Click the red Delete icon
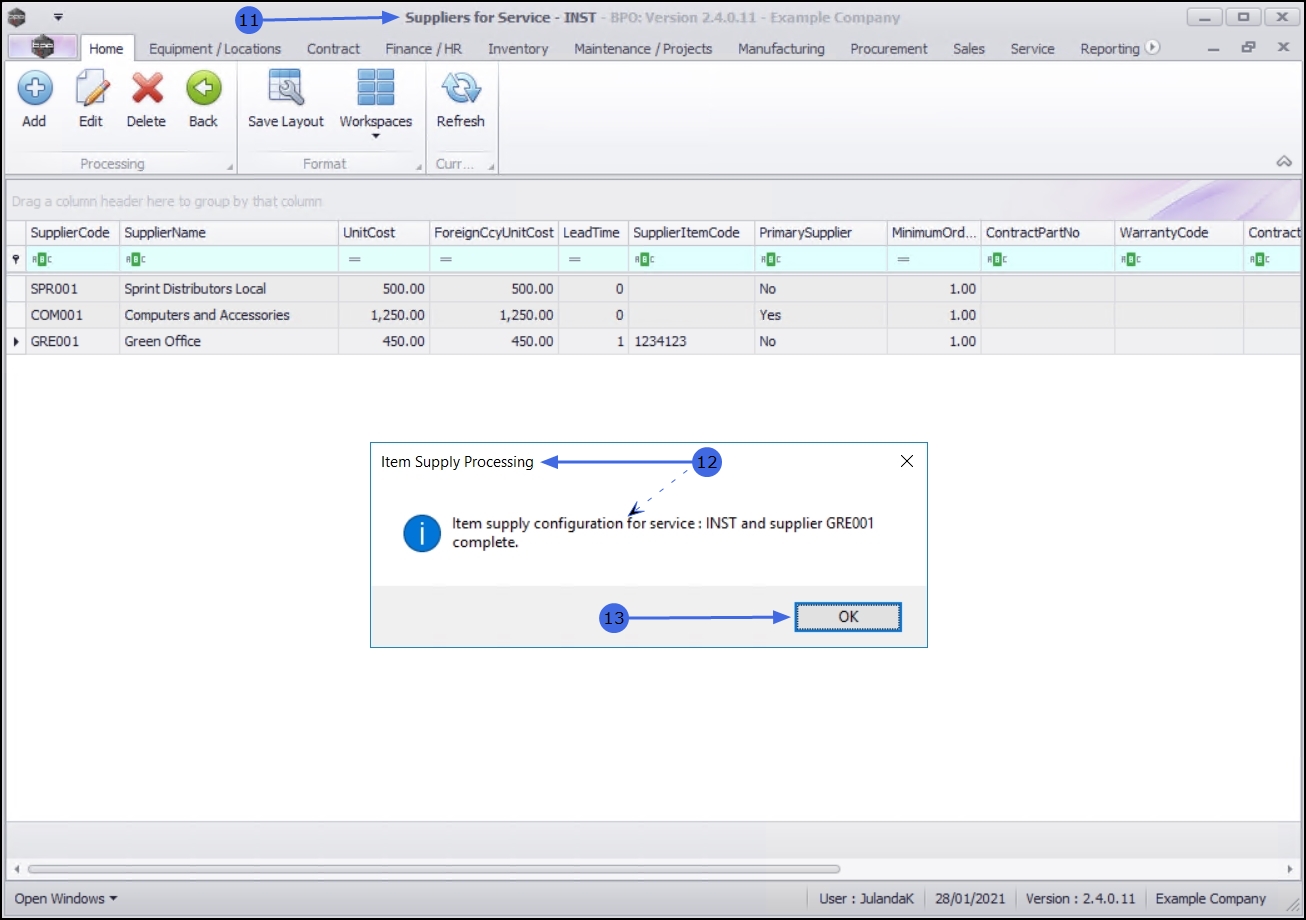The height and width of the screenshot is (920, 1306). point(147,89)
